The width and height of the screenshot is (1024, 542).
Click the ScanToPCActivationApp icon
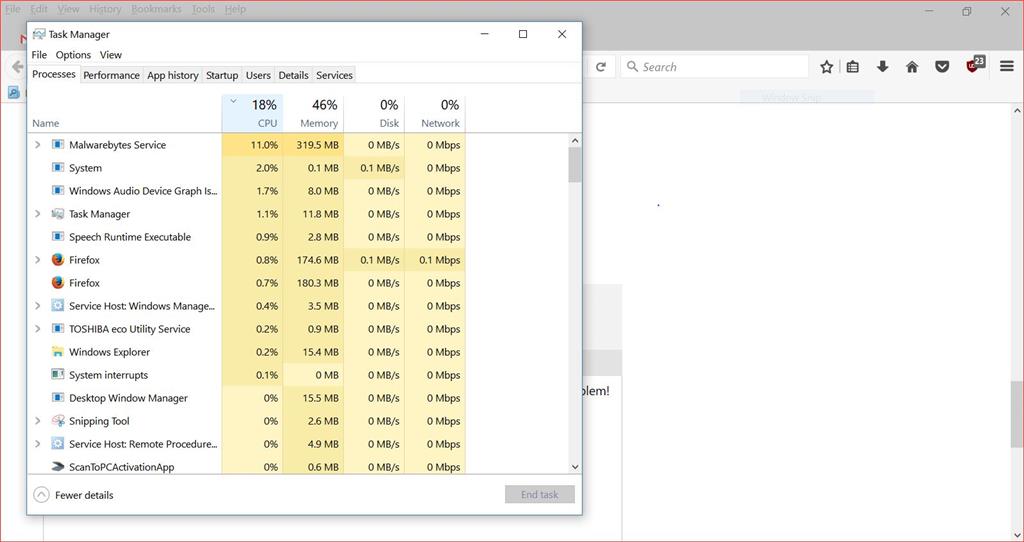[57, 466]
